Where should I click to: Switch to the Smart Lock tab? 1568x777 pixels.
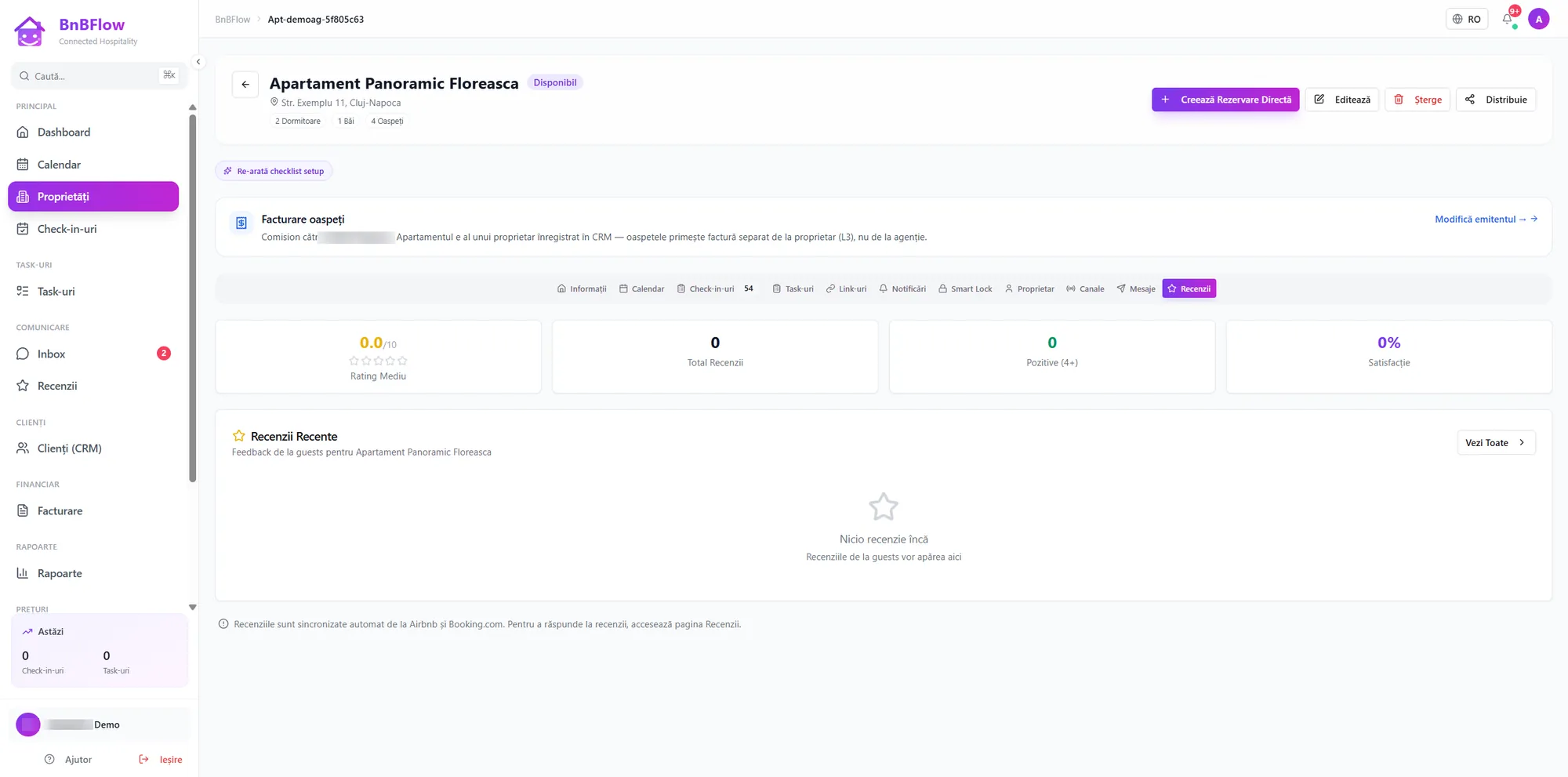965,289
